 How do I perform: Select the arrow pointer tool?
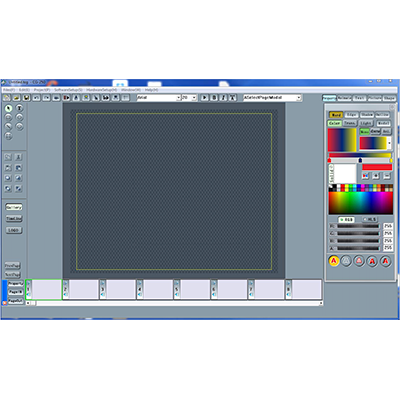[x=8, y=108]
